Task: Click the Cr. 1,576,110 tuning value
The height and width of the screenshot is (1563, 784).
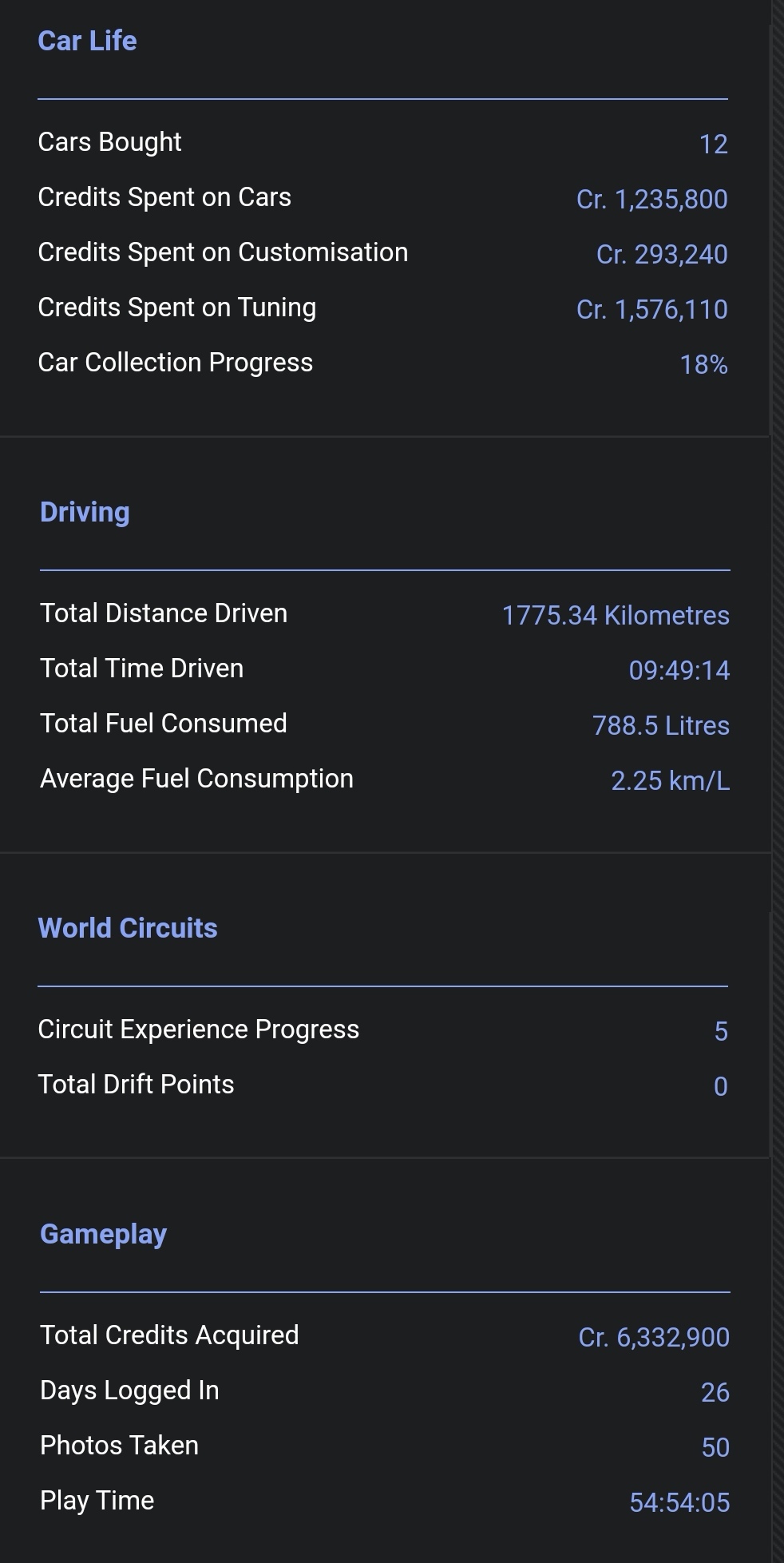Action: coord(652,310)
